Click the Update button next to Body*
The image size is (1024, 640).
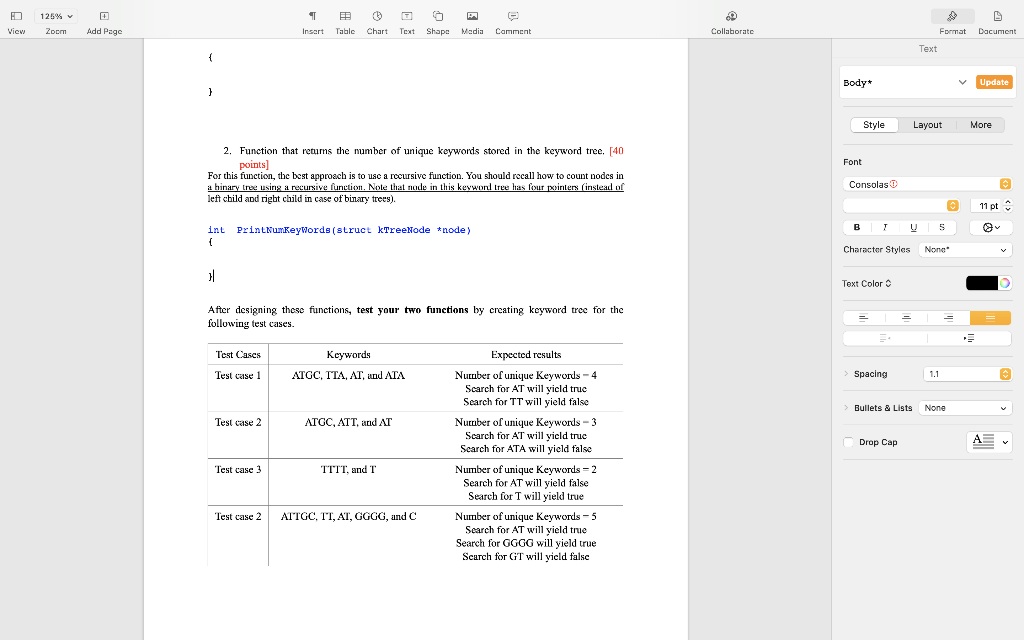[x=993, y=82]
